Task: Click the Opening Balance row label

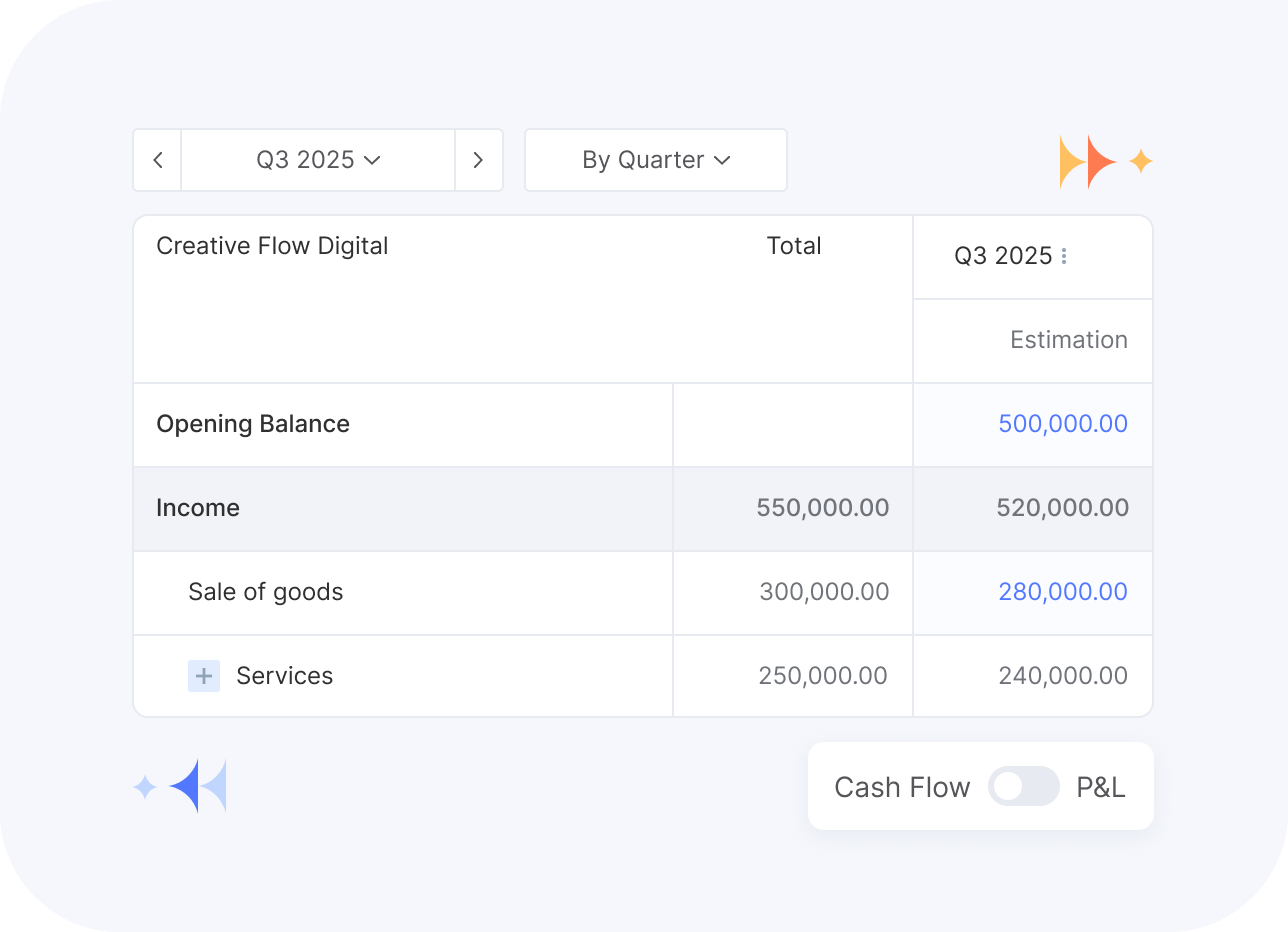Action: click(x=253, y=424)
